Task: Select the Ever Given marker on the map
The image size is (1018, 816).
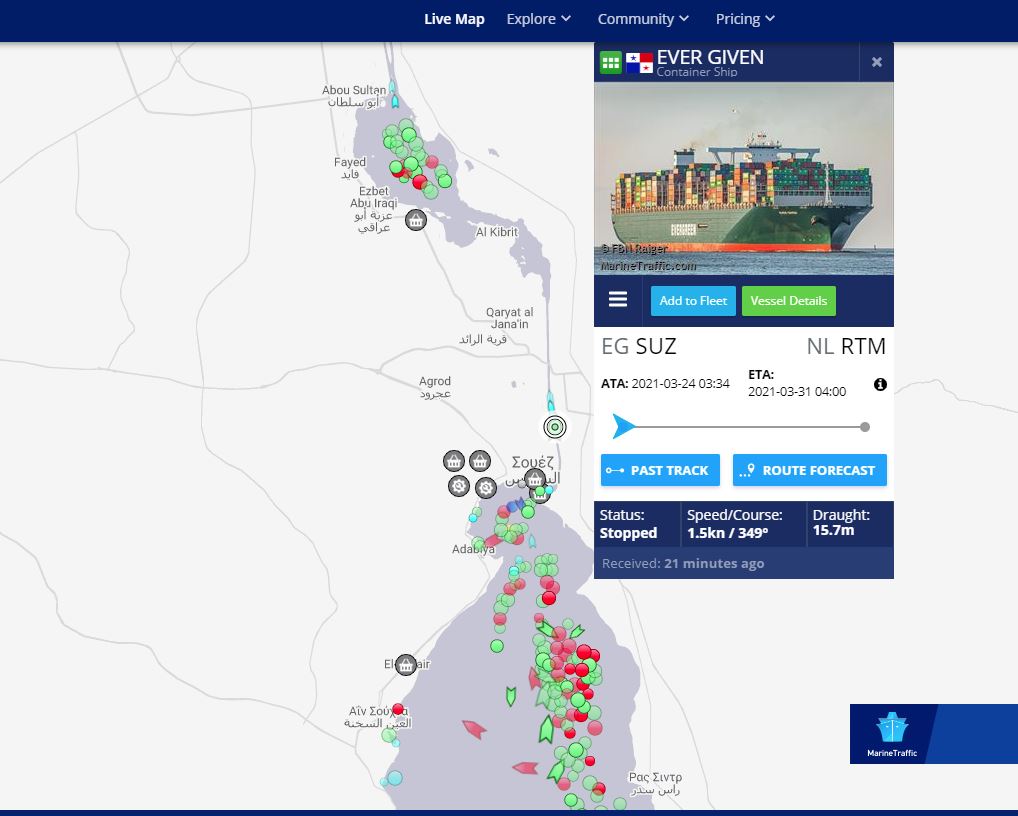Action: [x=554, y=427]
